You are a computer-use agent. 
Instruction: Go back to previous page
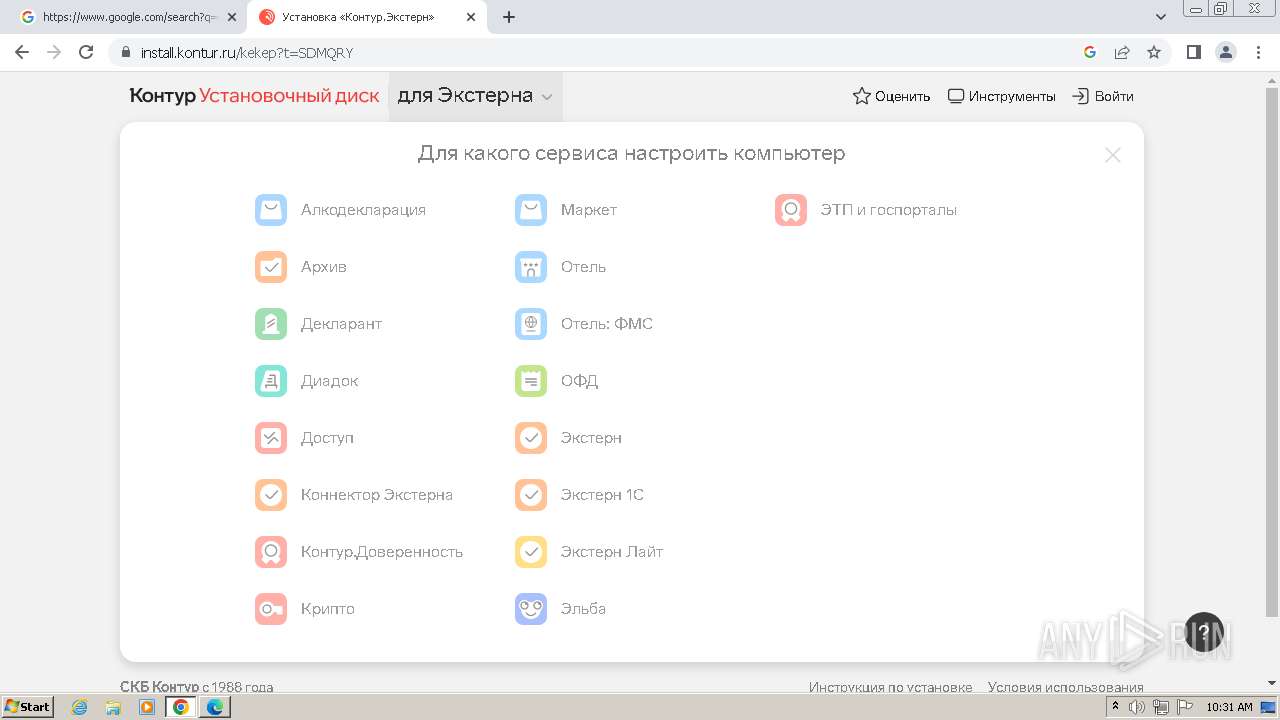(22, 52)
